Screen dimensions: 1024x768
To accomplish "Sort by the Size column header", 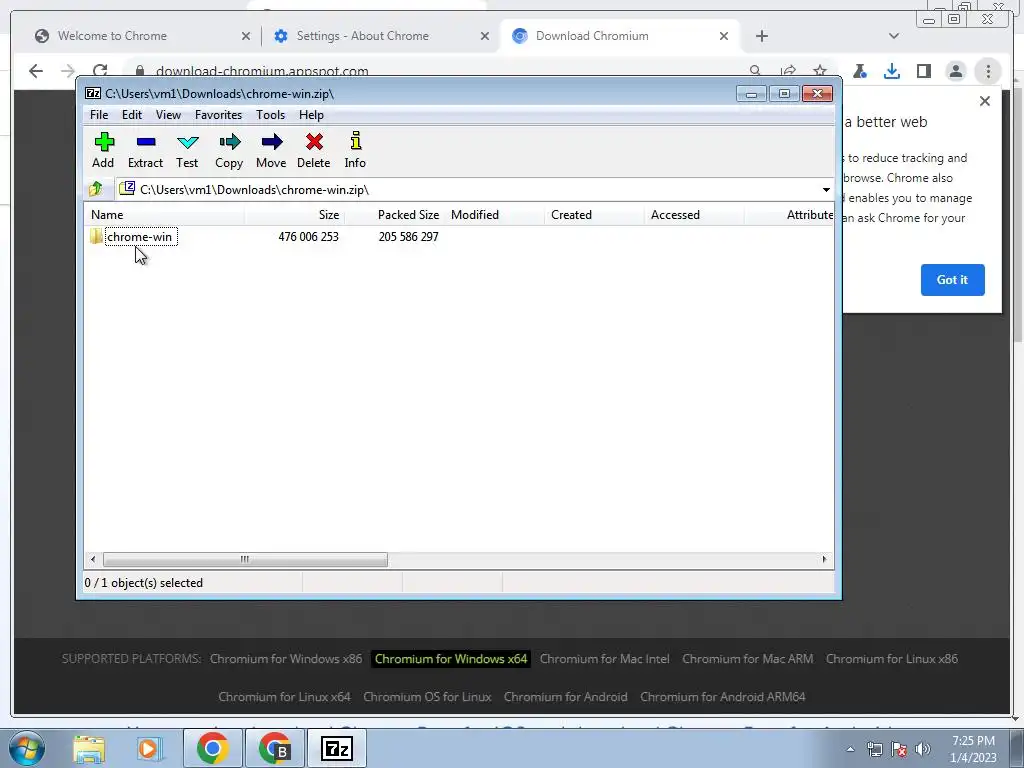I will pyautogui.click(x=295, y=215).
